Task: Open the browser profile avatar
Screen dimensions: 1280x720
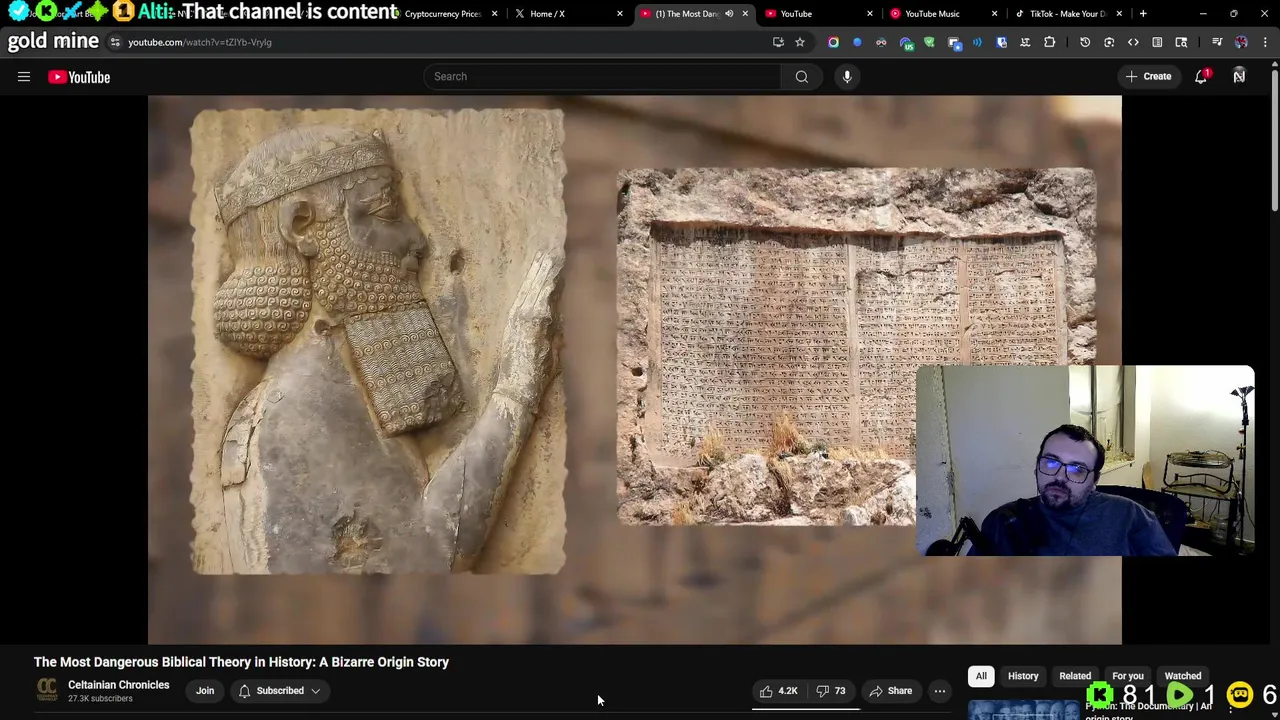Action: pyautogui.click(x=1241, y=42)
